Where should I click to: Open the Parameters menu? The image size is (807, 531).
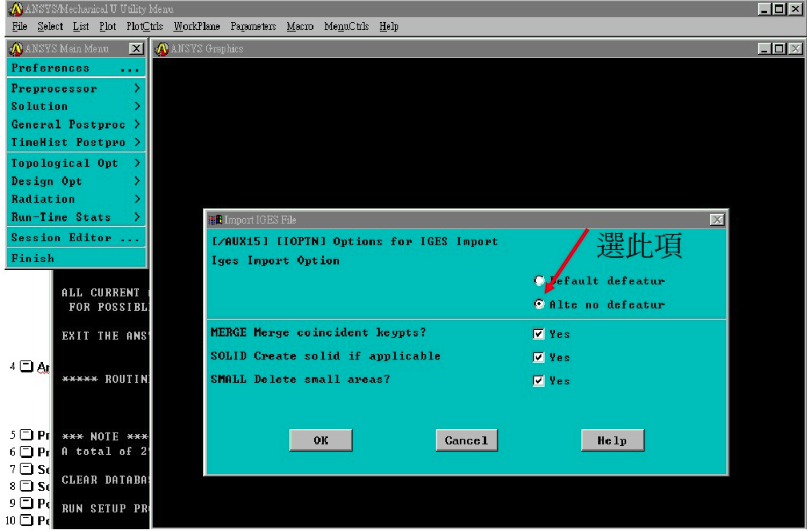[x=253, y=26]
